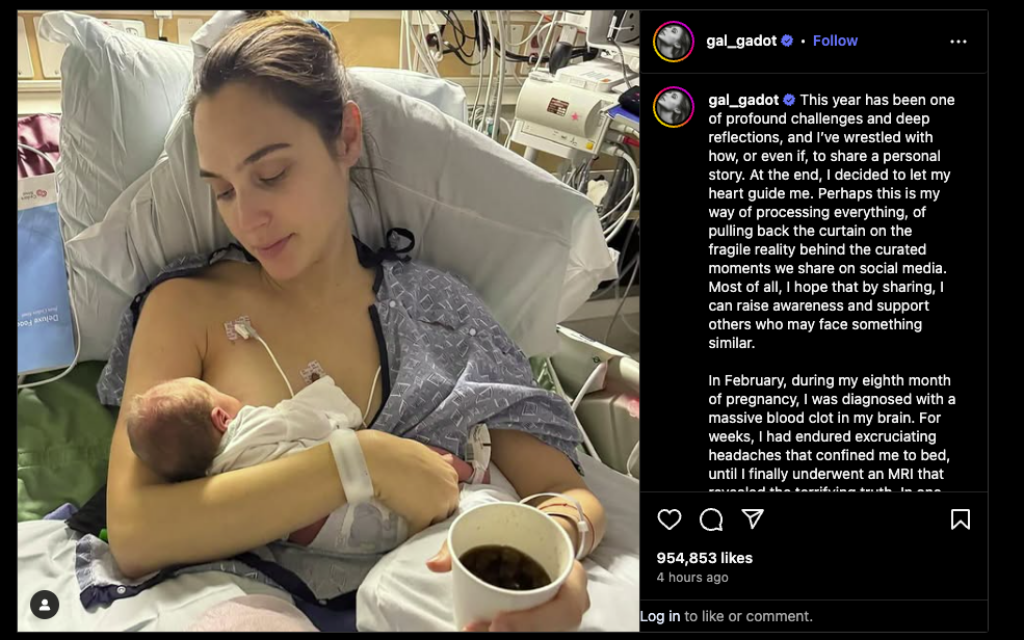Open the profile avatar beside the caption
Screen dimensions: 1024x640
[673, 106]
